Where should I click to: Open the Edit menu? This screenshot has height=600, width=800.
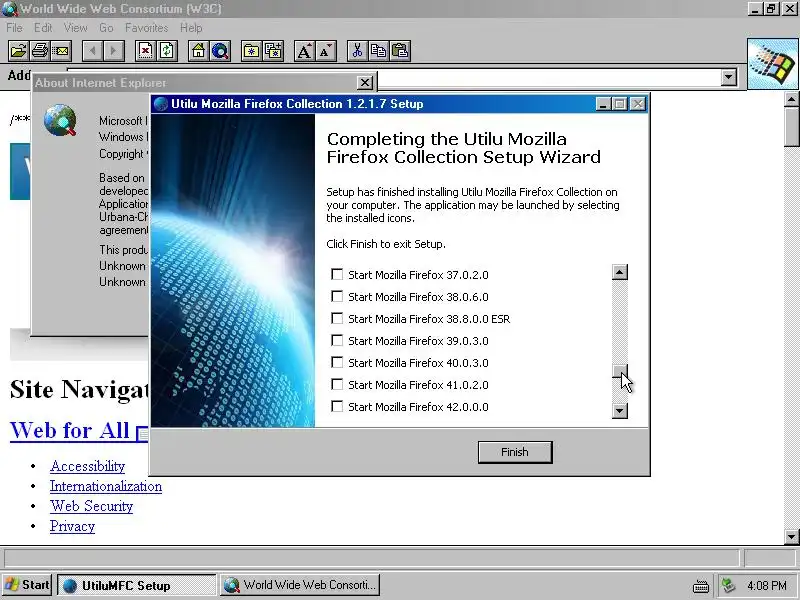tap(43, 28)
